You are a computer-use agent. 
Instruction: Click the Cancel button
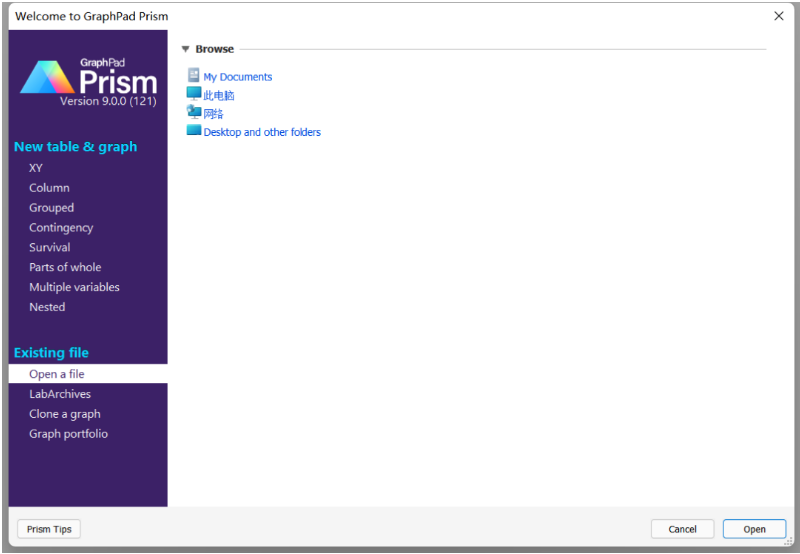(682, 529)
